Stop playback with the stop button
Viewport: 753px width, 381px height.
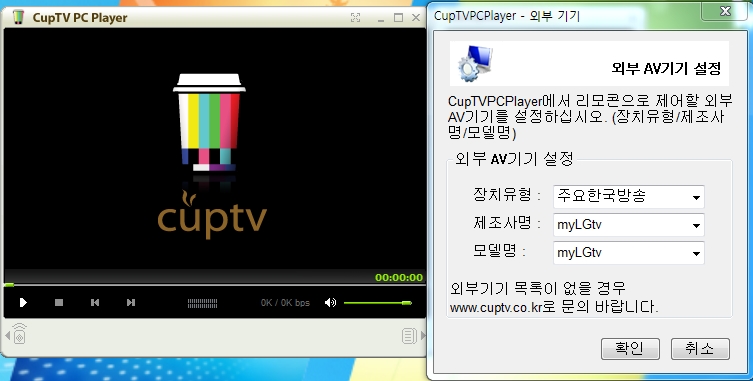pos(59,302)
